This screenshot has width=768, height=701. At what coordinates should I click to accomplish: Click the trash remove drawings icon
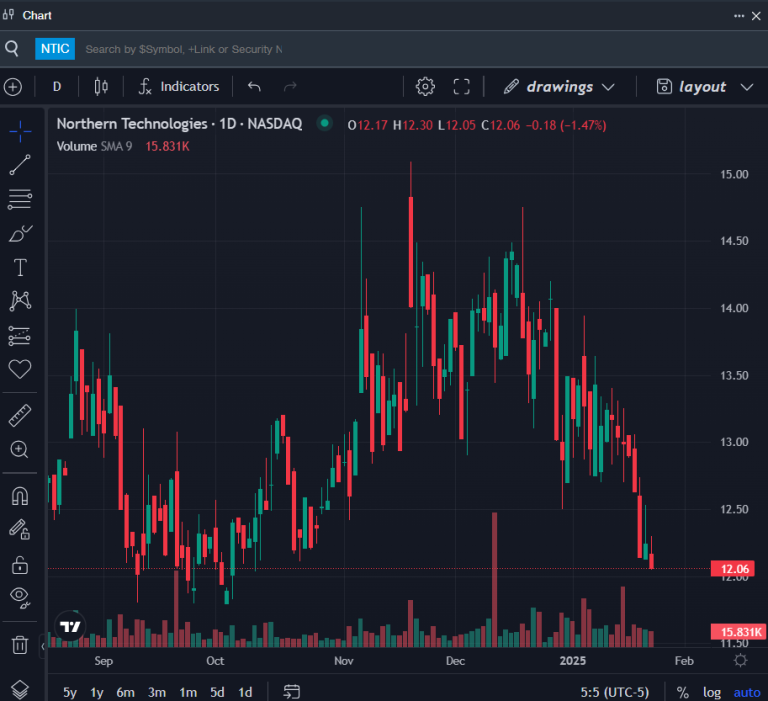click(20, 645)
